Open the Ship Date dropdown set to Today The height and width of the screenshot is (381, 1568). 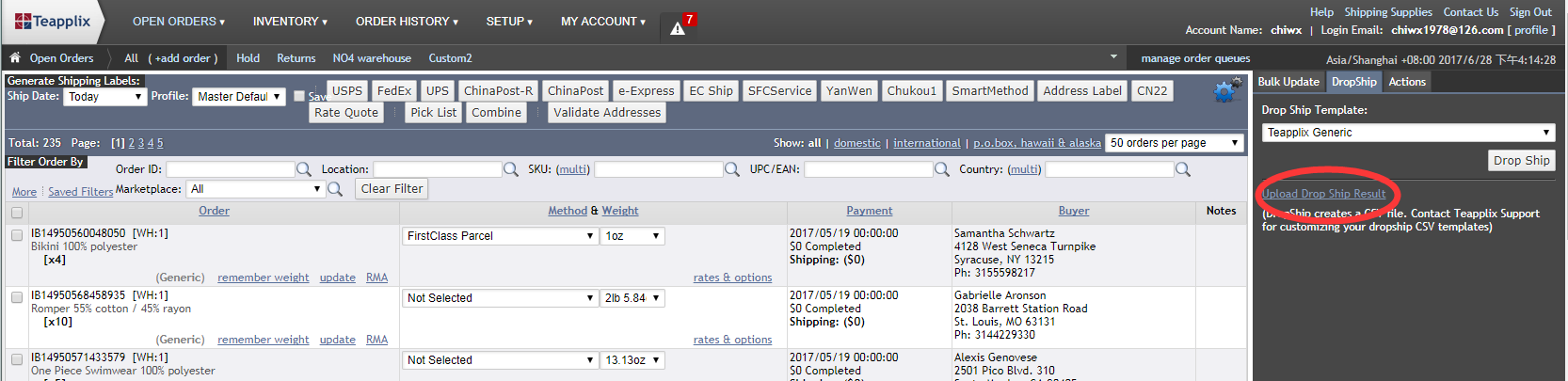104,96
